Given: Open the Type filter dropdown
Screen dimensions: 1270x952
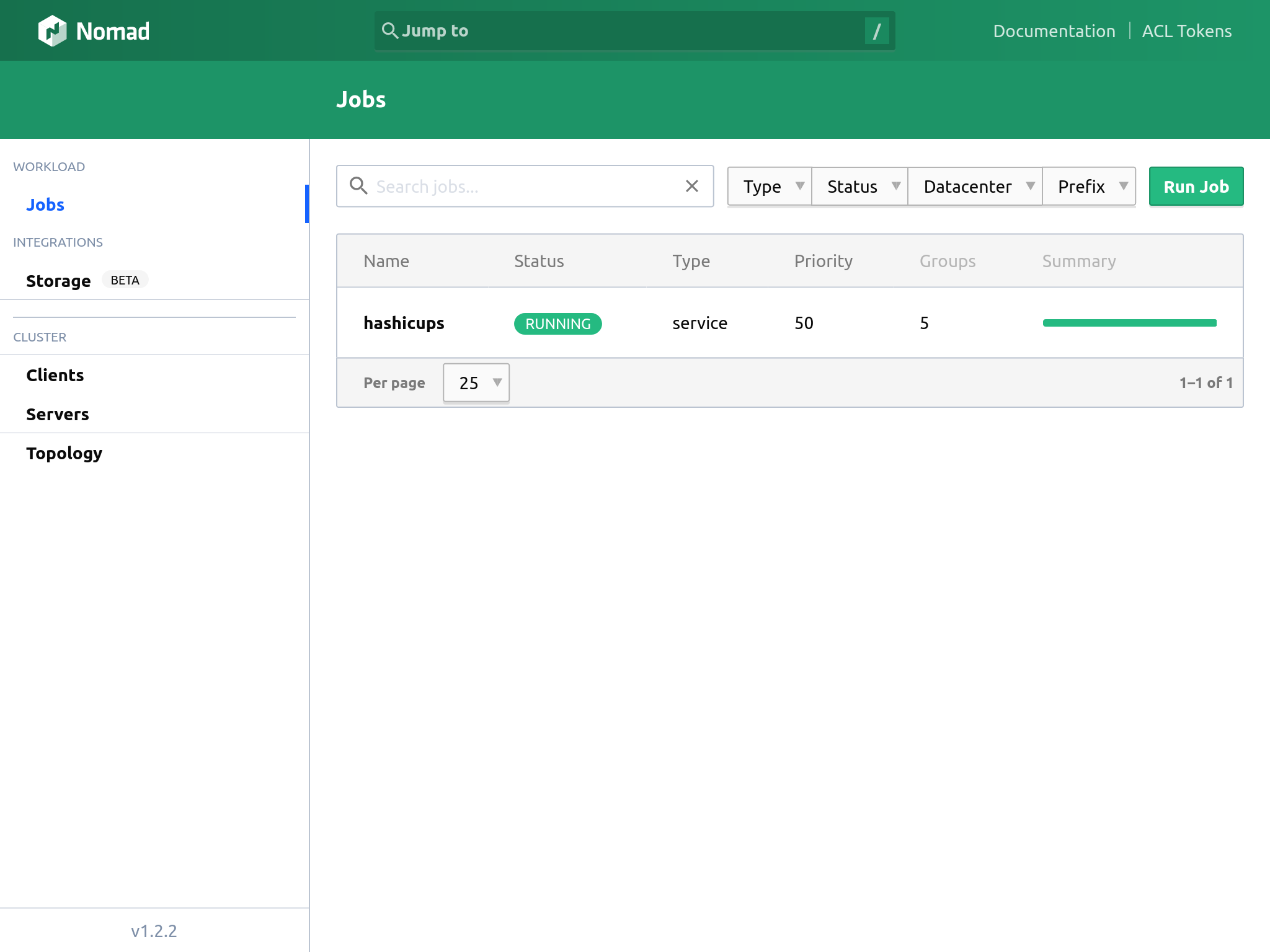Looking at the screenshot, I should 770,187.
